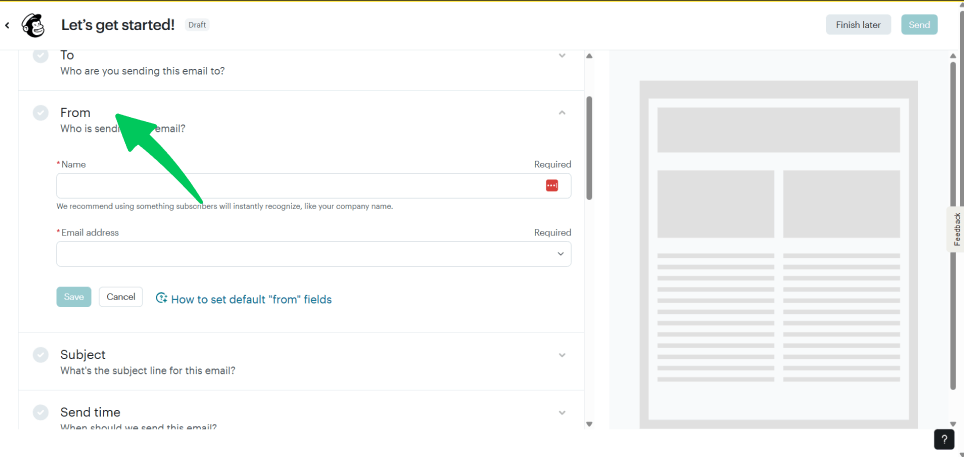Click into the Name input field
This screenshot has height=457, width=964.
[314, 186]
